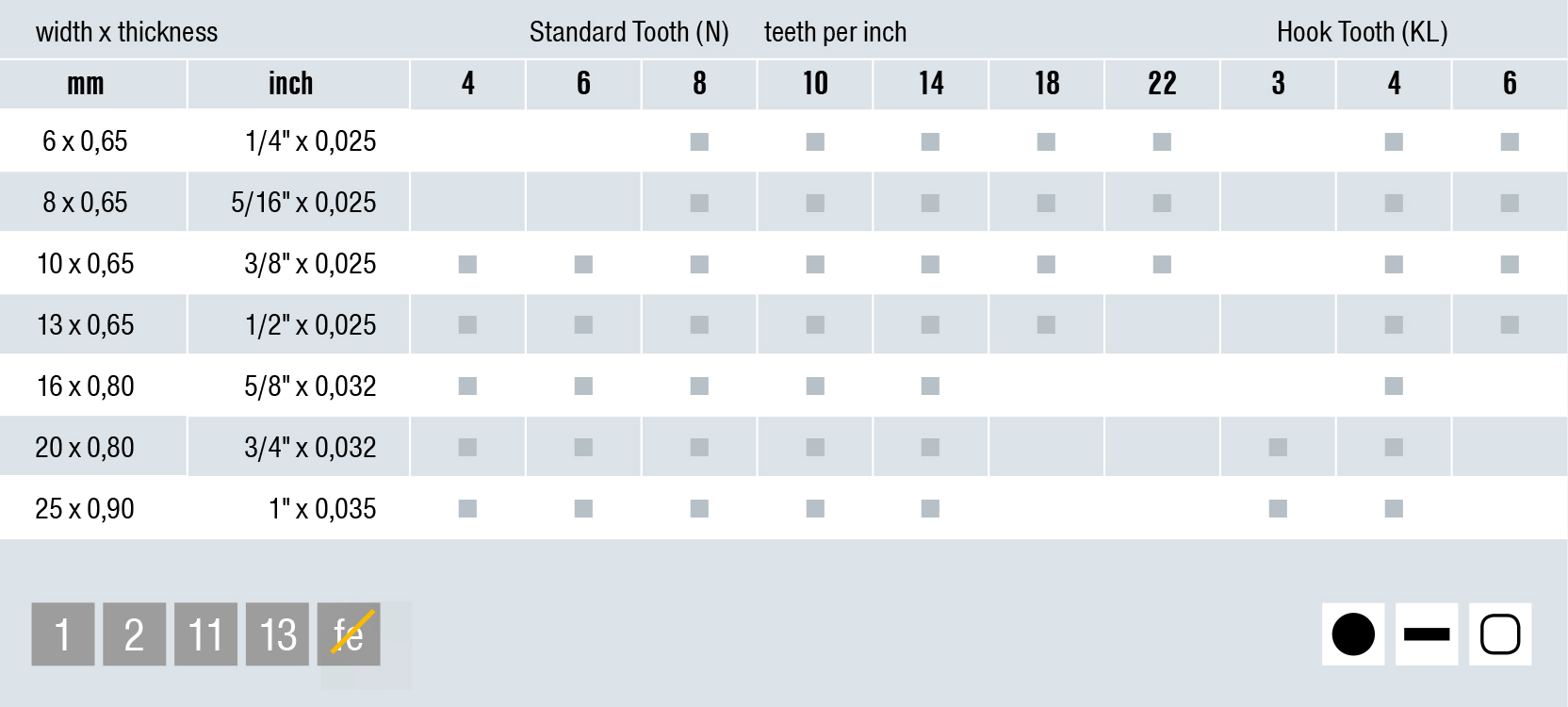The height and width of the screenshot is (707, 1568).
Task: Click the Hook Tooth (KL) heading
Action: click(x=1363, y=32)
